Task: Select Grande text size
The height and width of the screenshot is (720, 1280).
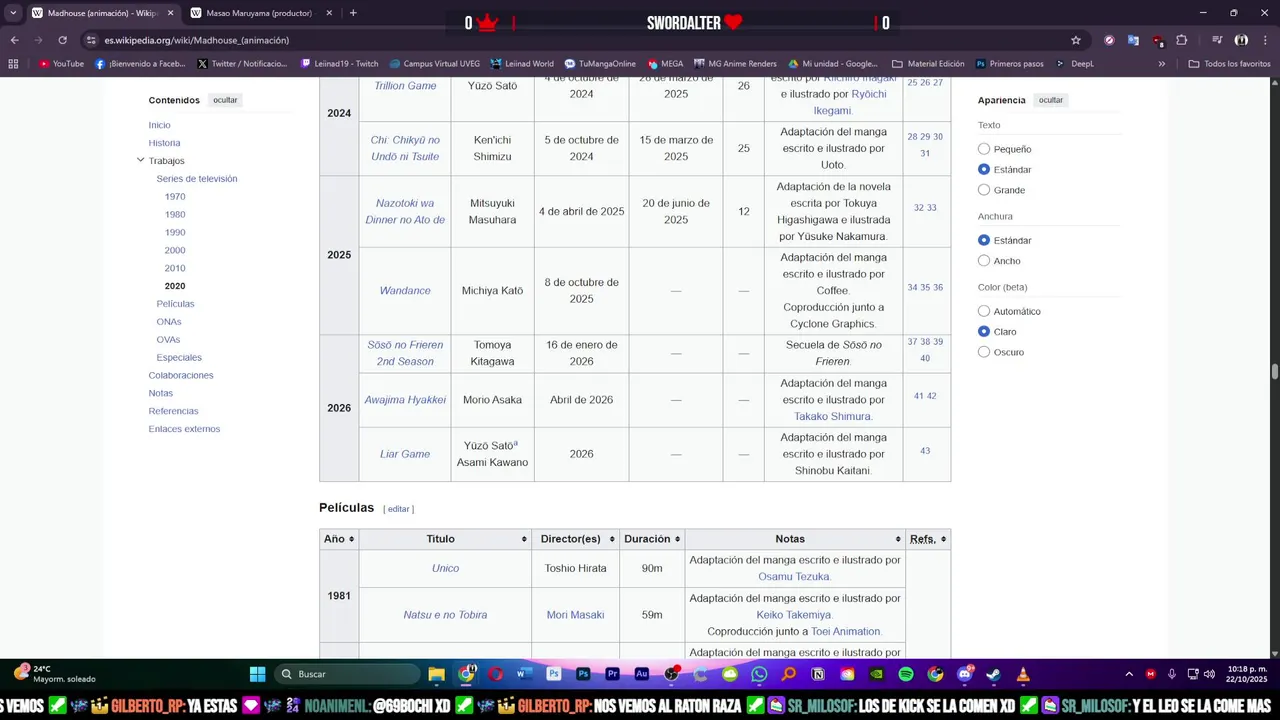Action: (x=984, y=190)
